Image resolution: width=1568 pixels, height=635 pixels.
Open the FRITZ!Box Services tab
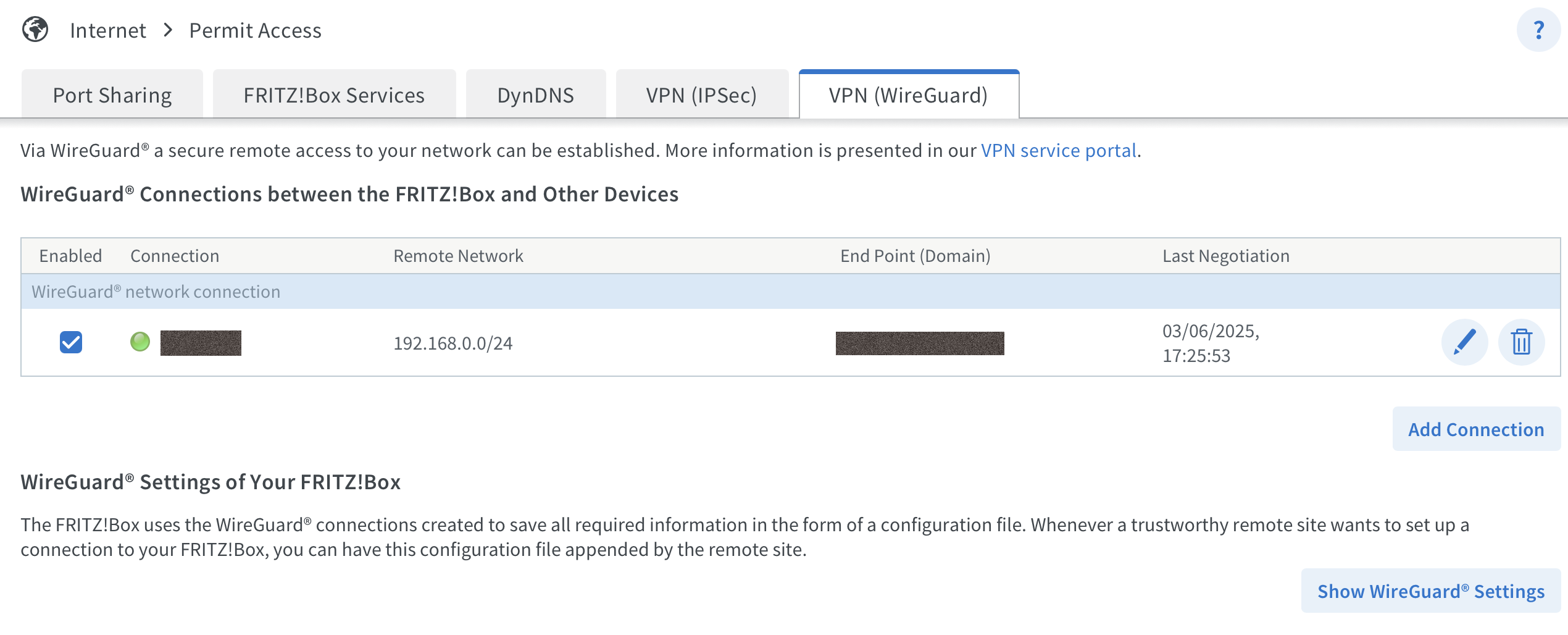pos(334,95)
